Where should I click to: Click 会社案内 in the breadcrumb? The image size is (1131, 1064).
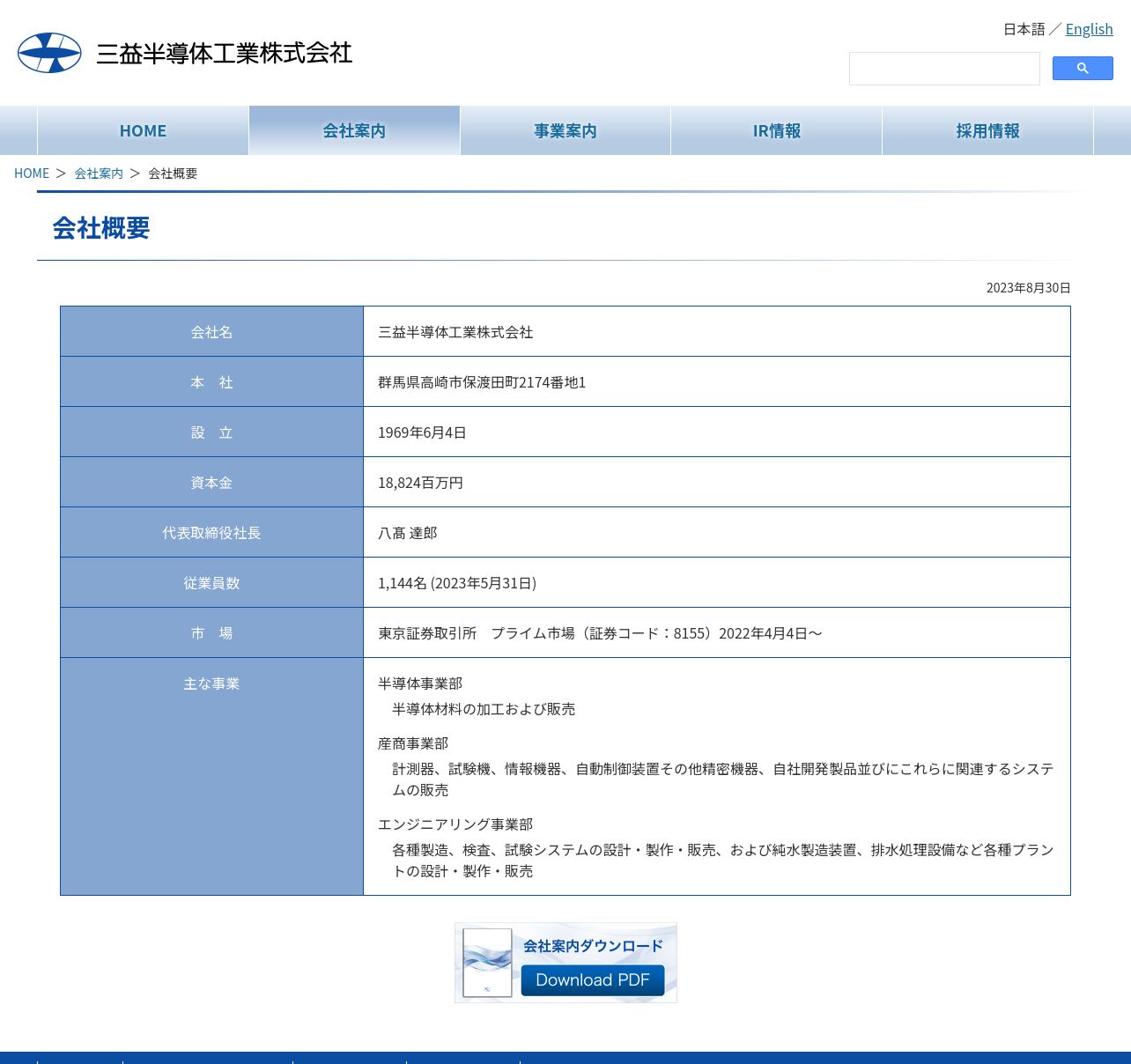[x=99, y=174]
